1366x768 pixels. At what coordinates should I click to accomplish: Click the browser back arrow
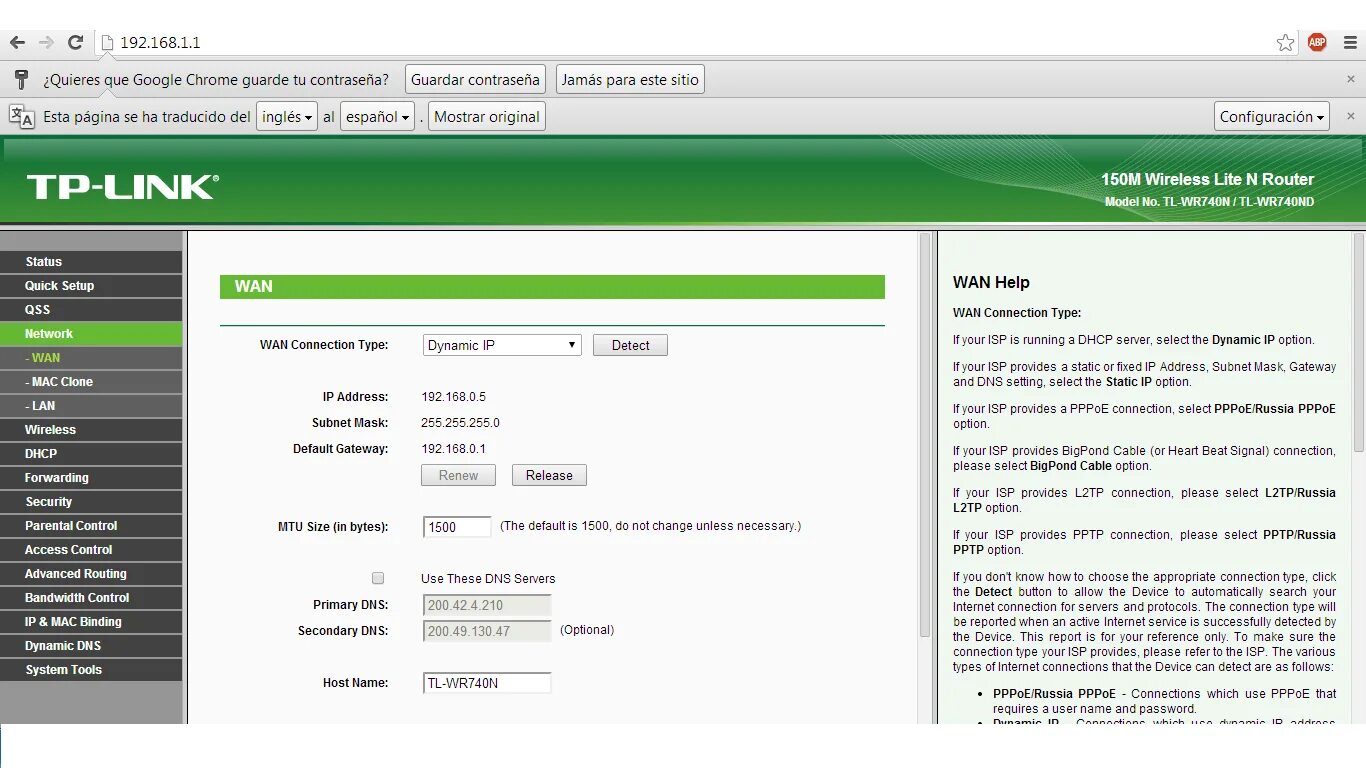click(17, 42)
